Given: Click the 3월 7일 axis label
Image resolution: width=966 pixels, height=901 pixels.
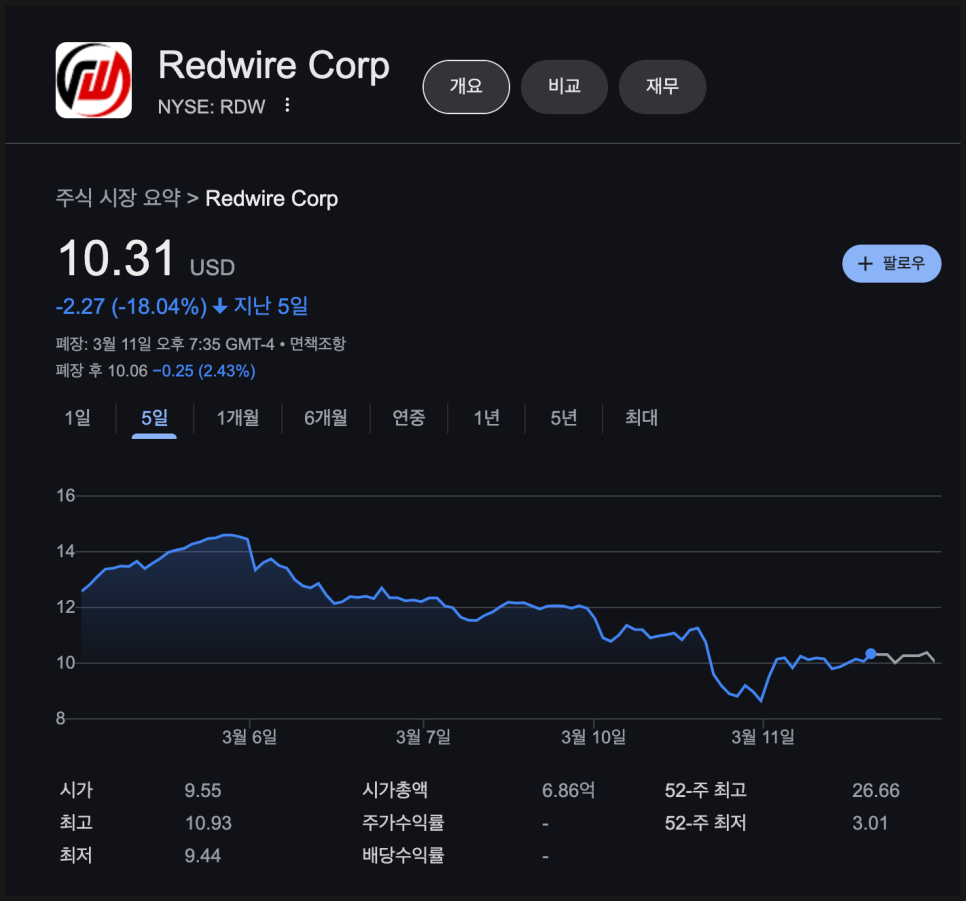Looking at the screenshot, I should [423, 737].
